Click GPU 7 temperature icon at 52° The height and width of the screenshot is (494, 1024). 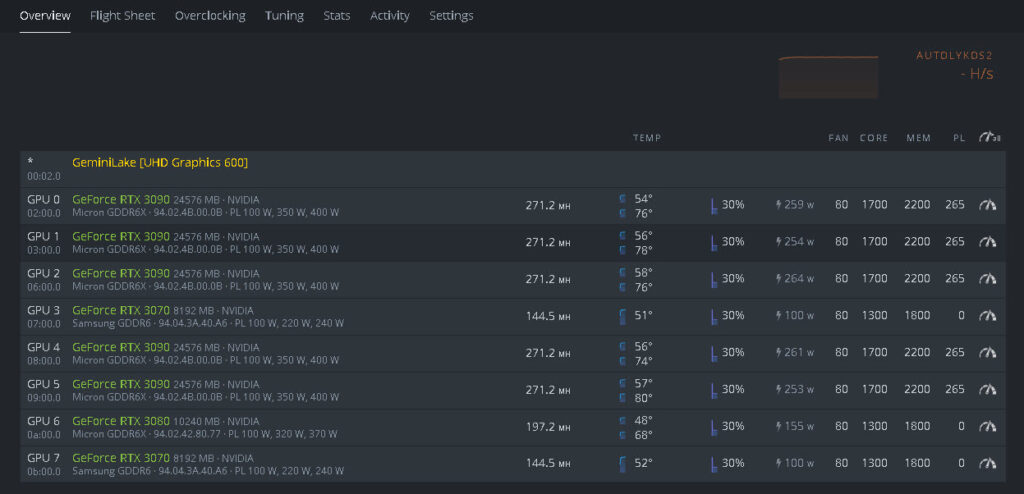point(622,464)
